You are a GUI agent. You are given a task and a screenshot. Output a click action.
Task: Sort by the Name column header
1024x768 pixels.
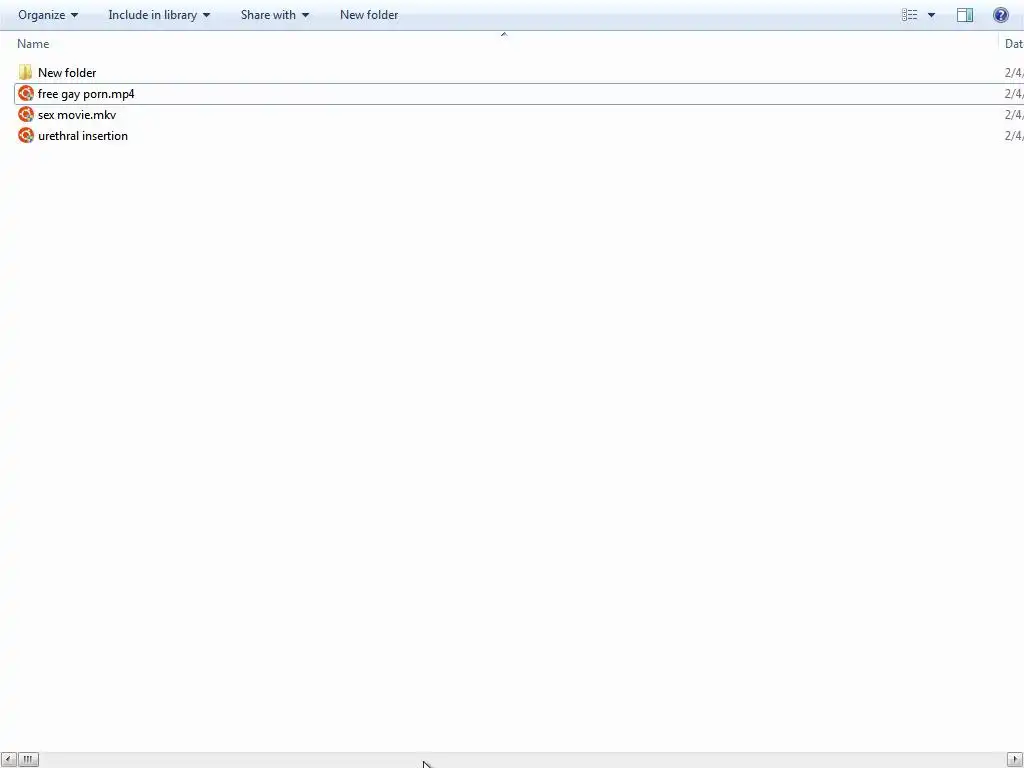(33, 44)
